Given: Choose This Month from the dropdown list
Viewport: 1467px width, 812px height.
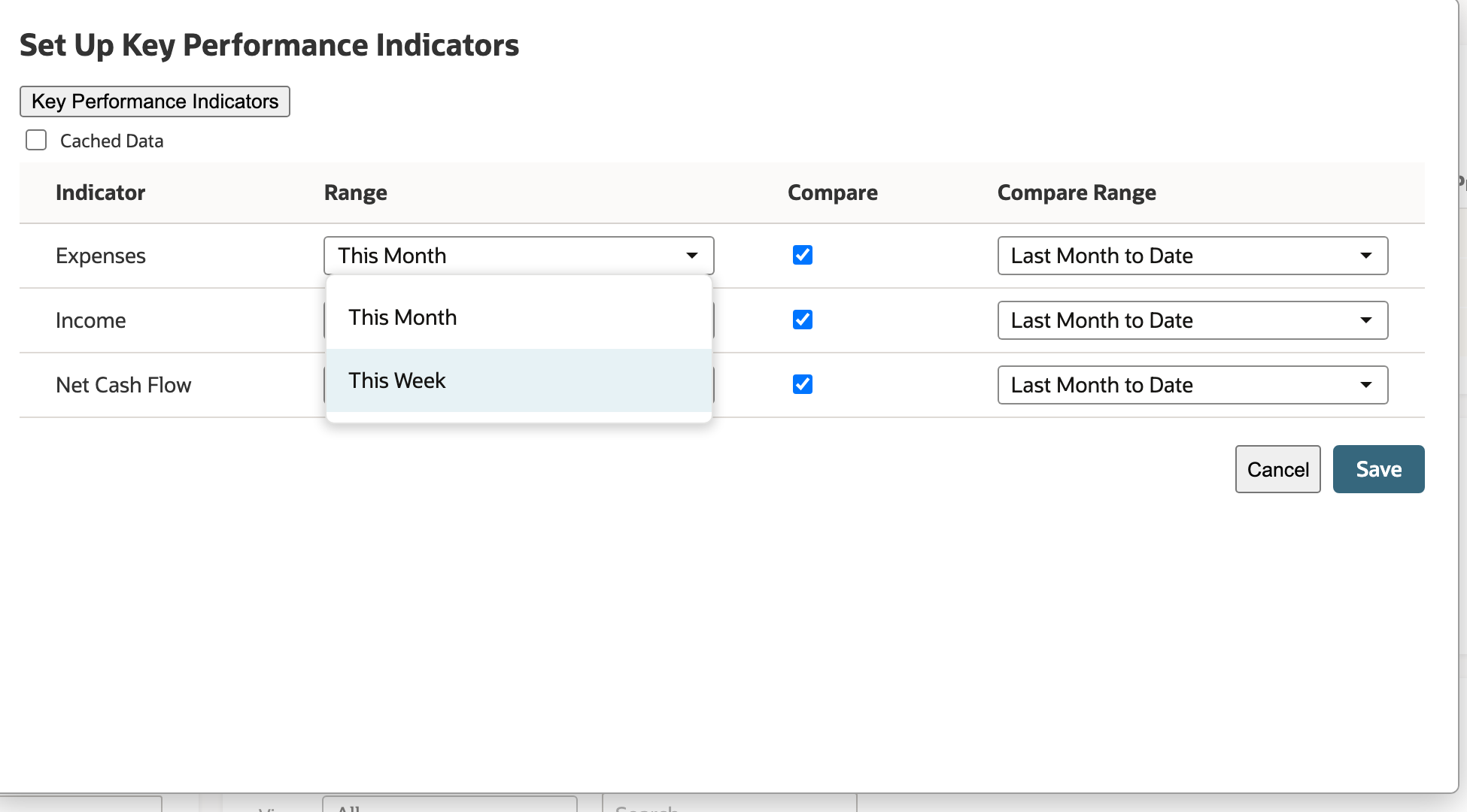Looking at the screenshot, I should 518,317.
